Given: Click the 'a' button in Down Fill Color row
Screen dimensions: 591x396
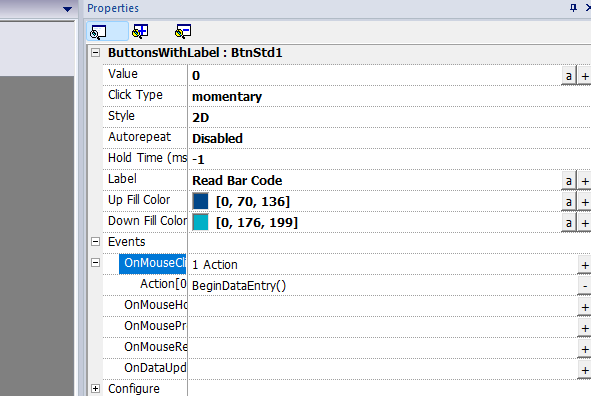Looking at the screenshot, I should click(x=568, y=223).
